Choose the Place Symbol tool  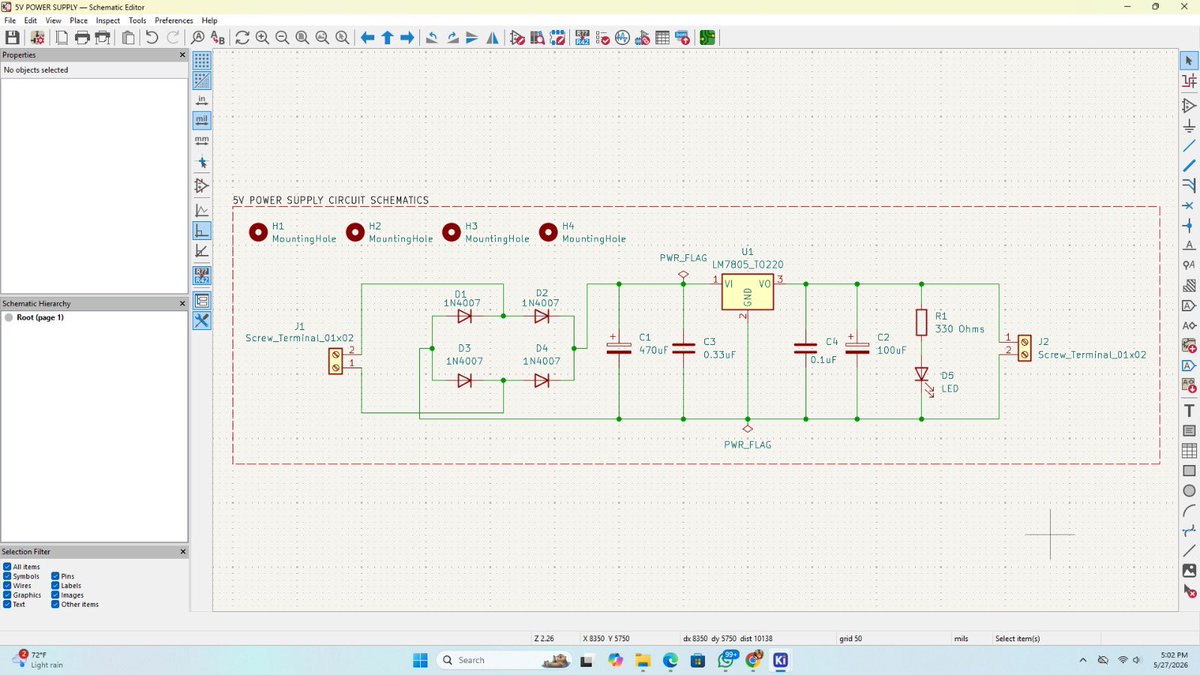click(1189, 105)
